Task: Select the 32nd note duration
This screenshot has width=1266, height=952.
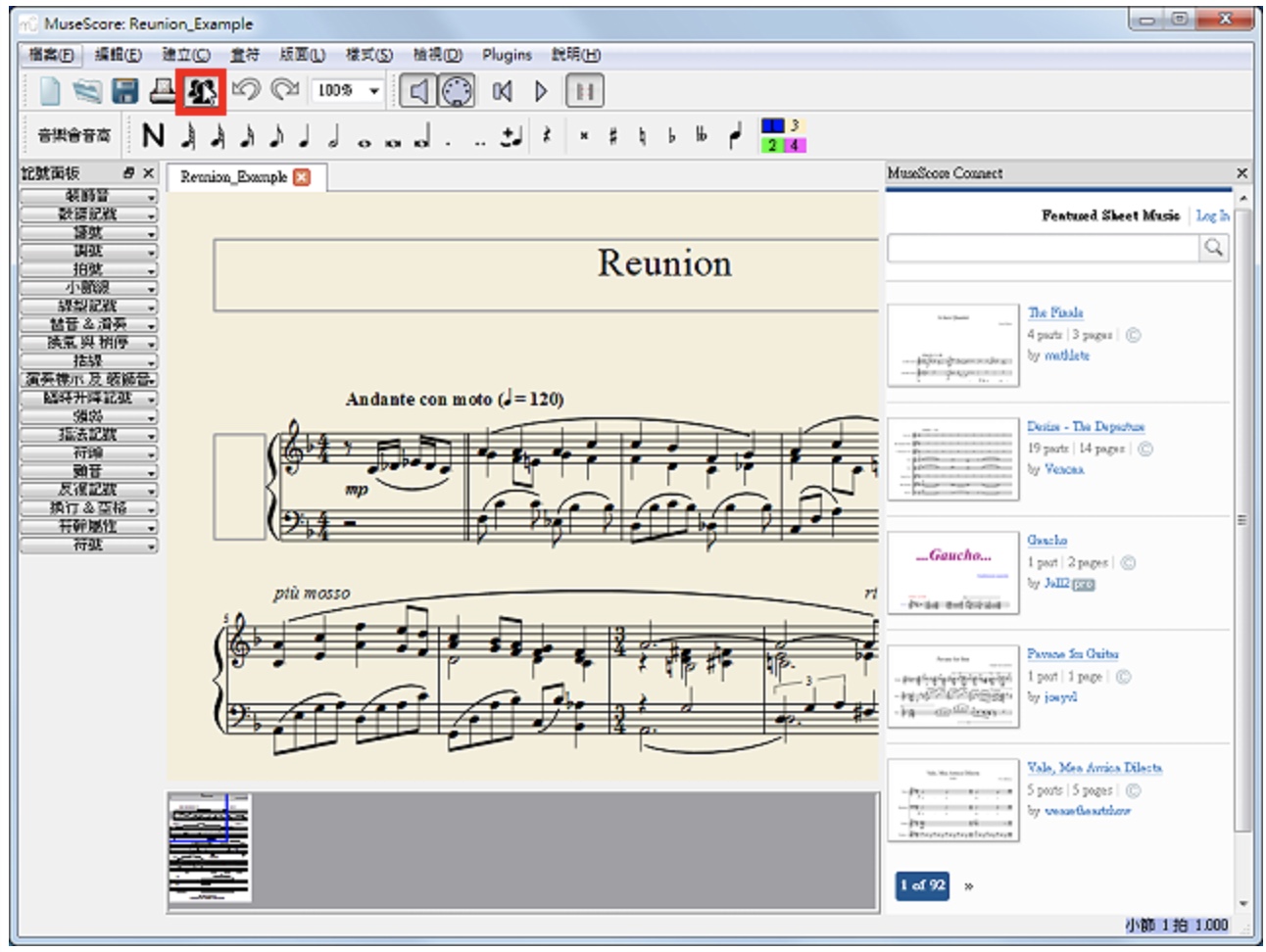Action: pos(218,136)
